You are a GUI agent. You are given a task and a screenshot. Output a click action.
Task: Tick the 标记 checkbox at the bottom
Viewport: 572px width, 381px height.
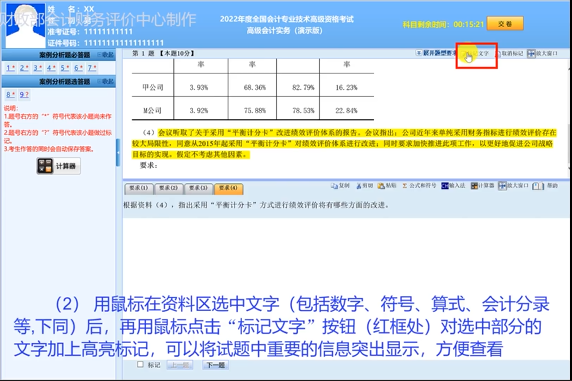(x=140, y=364)
